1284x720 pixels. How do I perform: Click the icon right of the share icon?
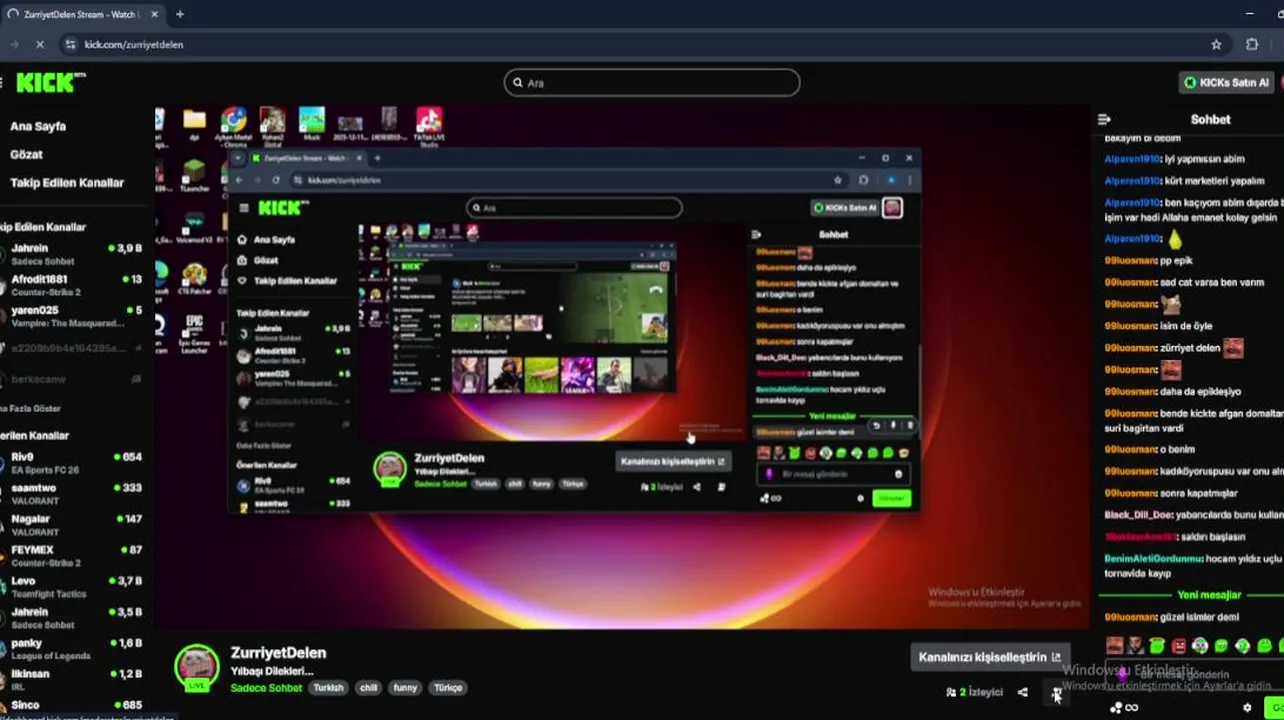click(1056, 692)
